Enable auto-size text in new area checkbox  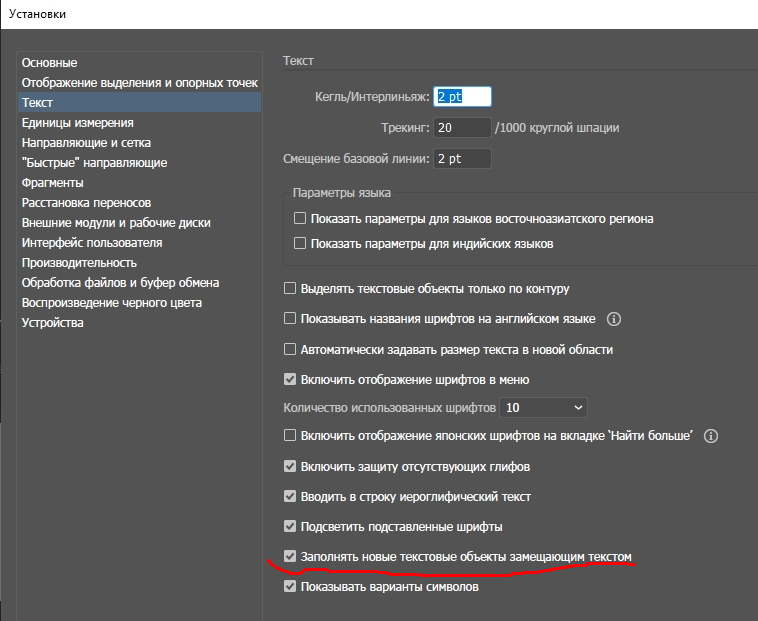tap(291, 350)
